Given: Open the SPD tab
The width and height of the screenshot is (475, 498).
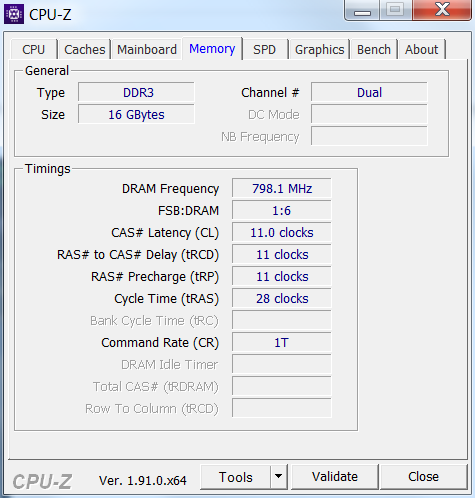Looking at the screenshot, I should (264, 49).
